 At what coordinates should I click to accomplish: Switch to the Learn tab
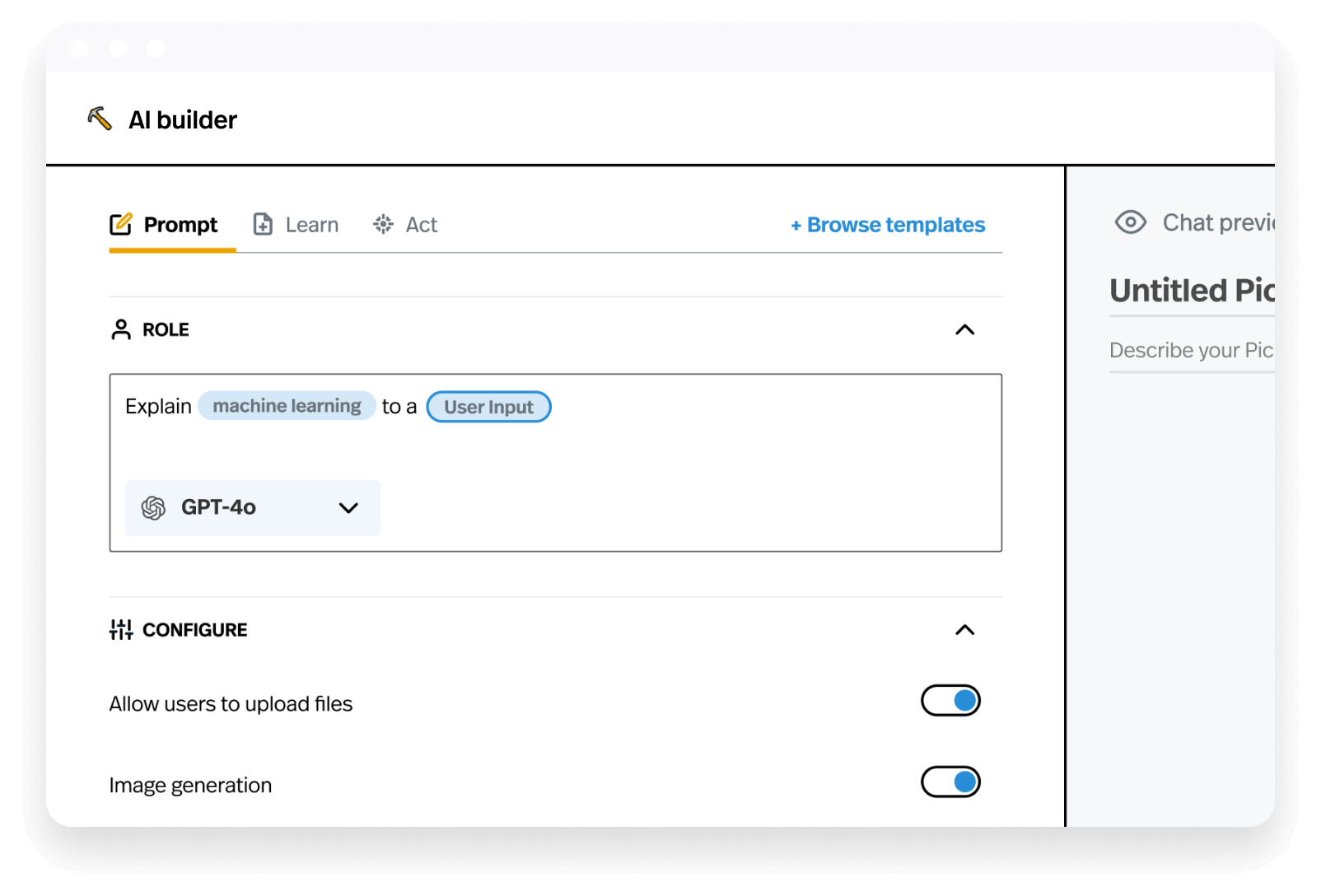311,225
